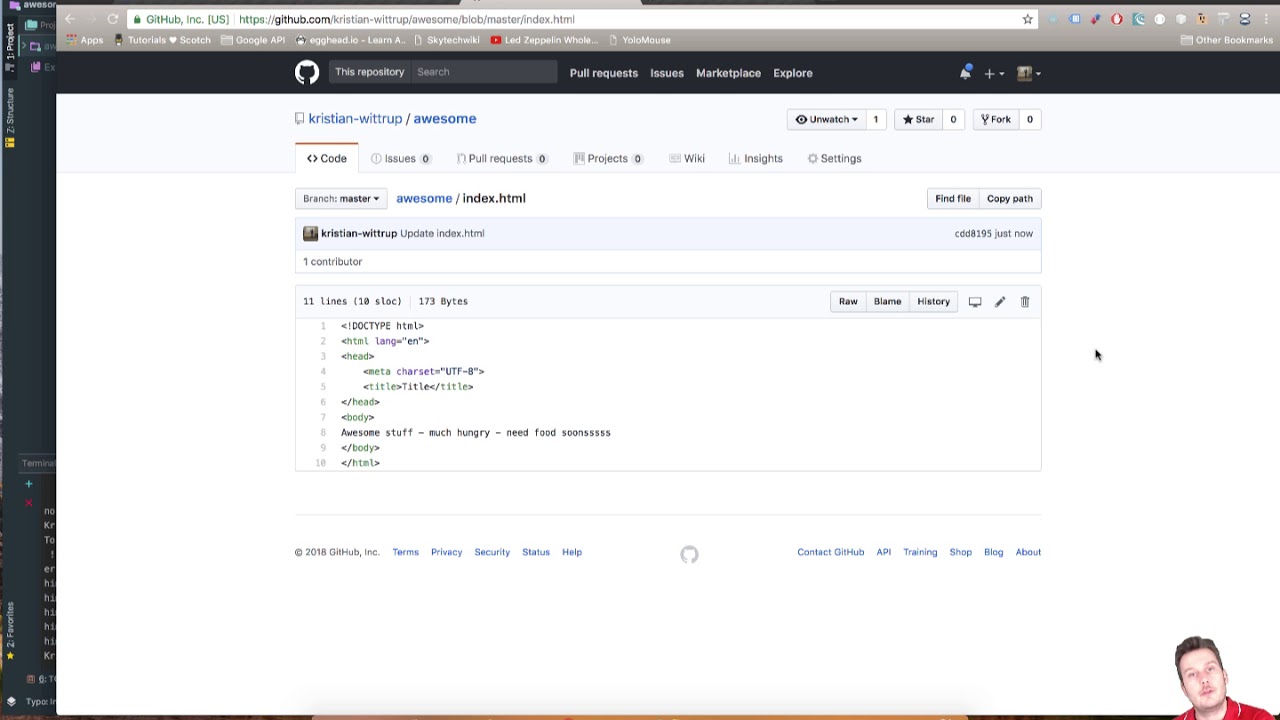This screenshot has height=720, width=1280.
Task: Open the Privacy footer link
Action: [446, 552]
